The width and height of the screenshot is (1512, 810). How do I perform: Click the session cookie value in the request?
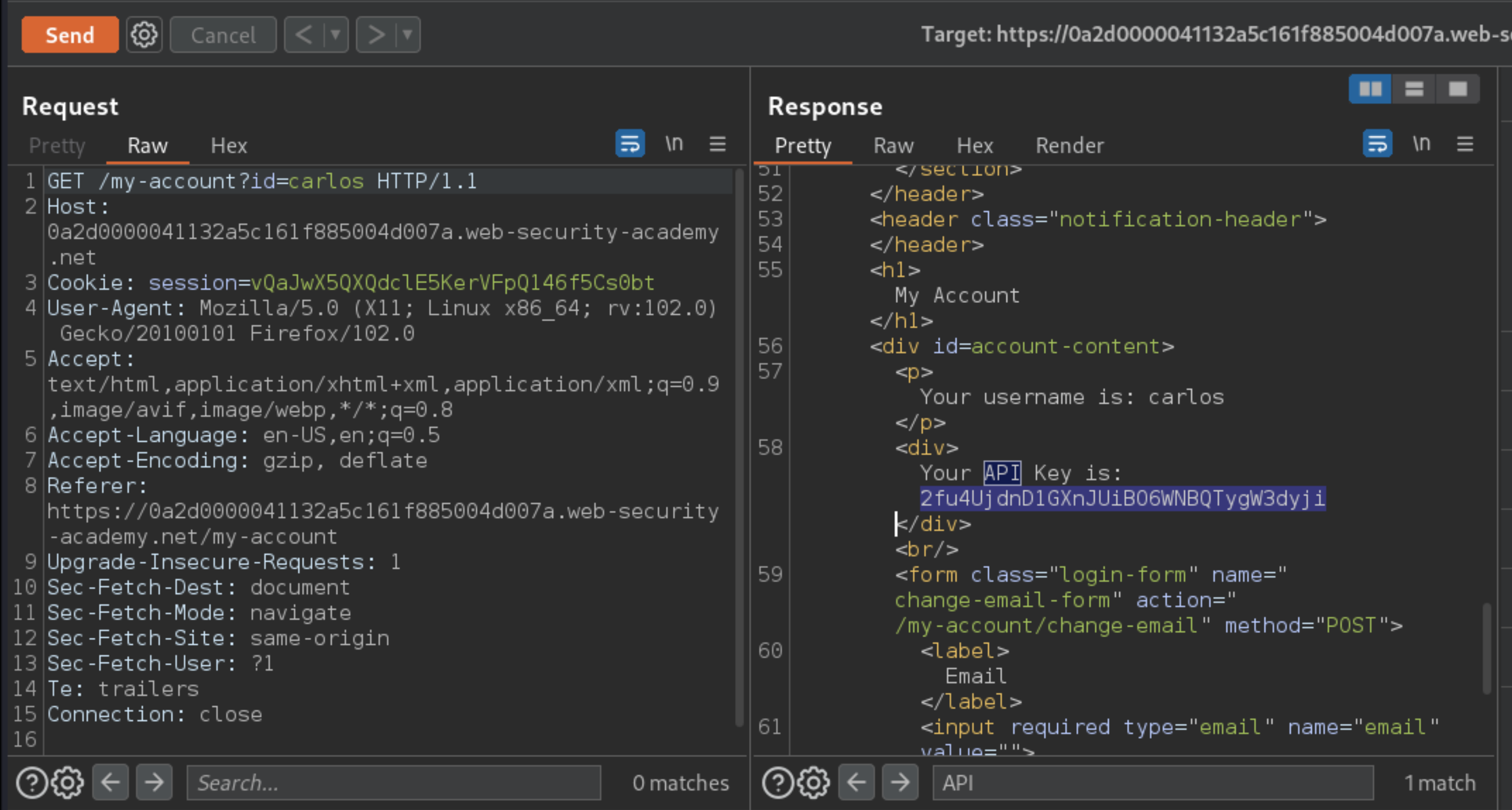tap(453, 283)
